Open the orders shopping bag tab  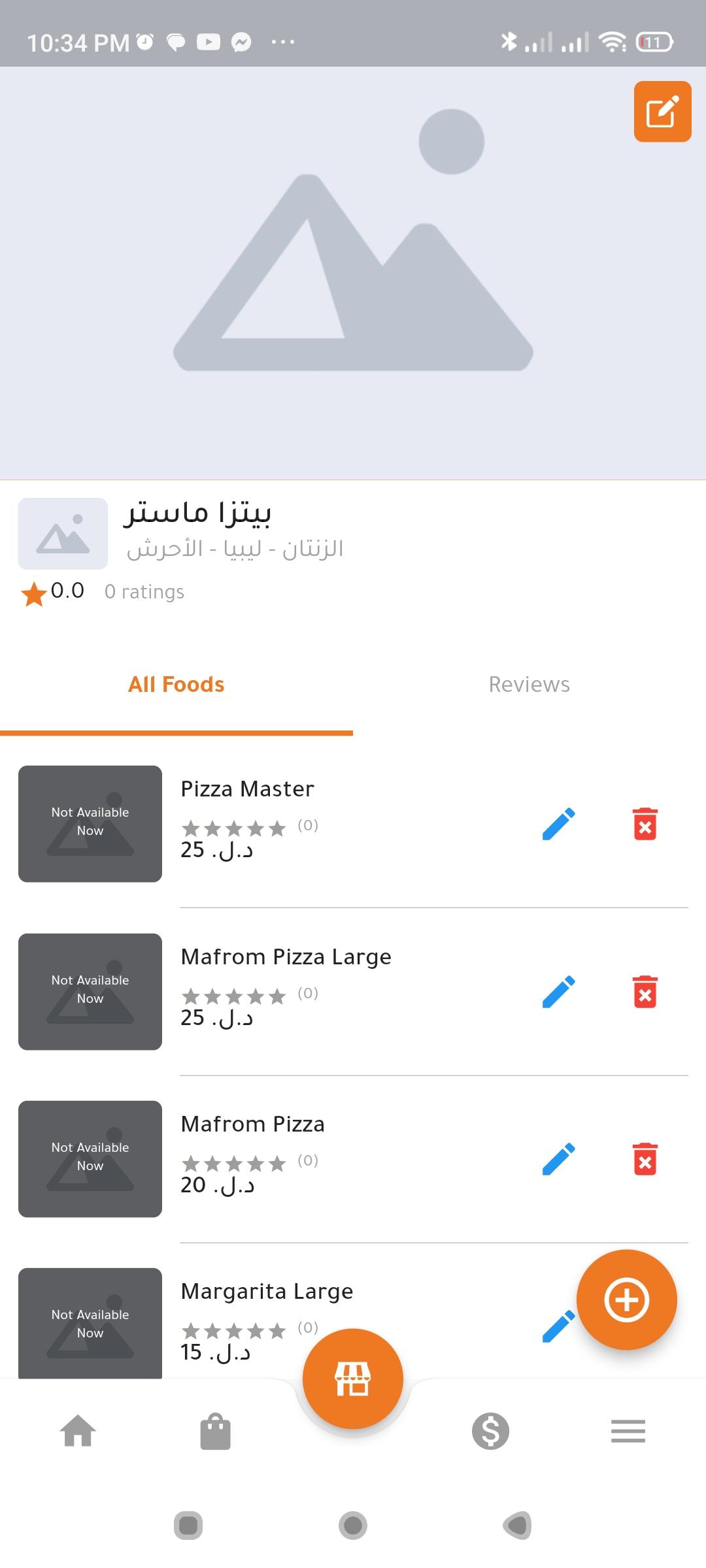click(x=215, y=1431)
